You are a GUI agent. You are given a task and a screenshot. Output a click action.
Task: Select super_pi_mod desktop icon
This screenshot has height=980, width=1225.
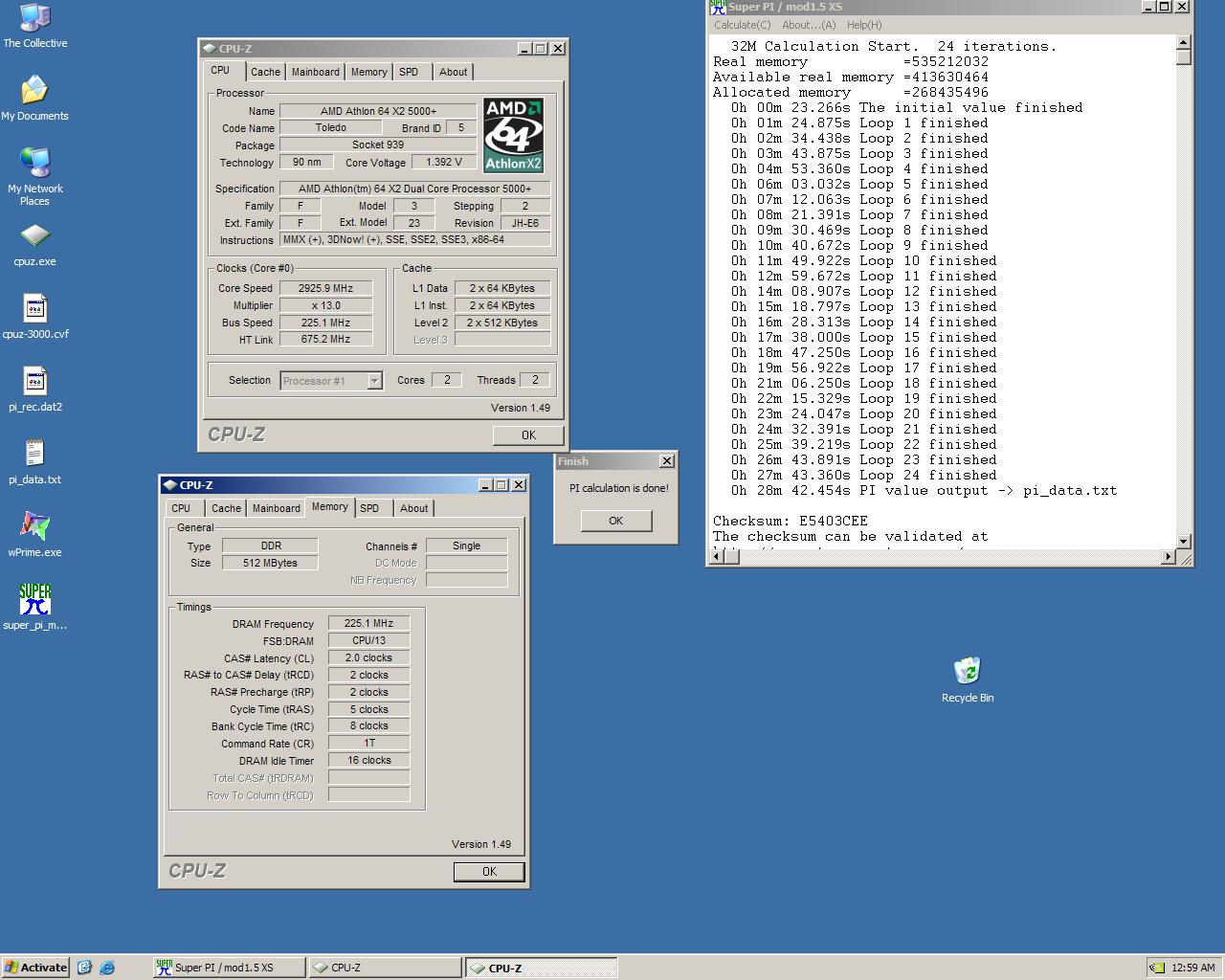(35, 609)
